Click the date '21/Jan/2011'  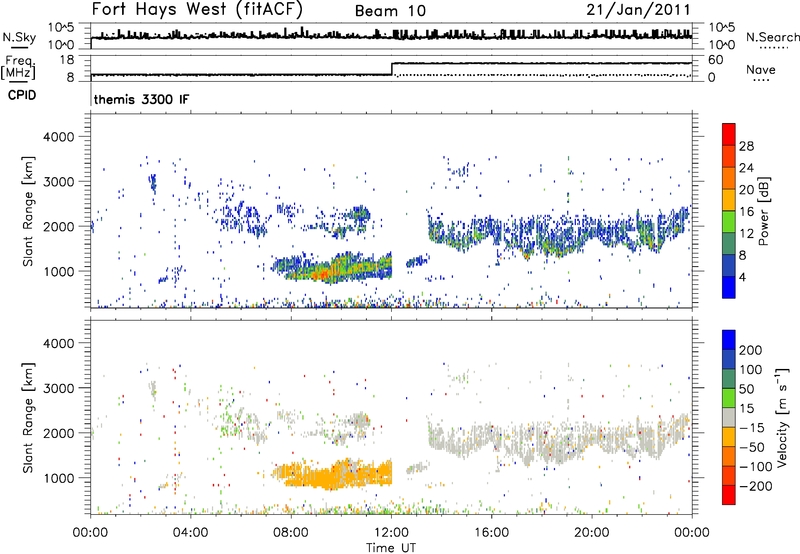click(x=638, y=10)
